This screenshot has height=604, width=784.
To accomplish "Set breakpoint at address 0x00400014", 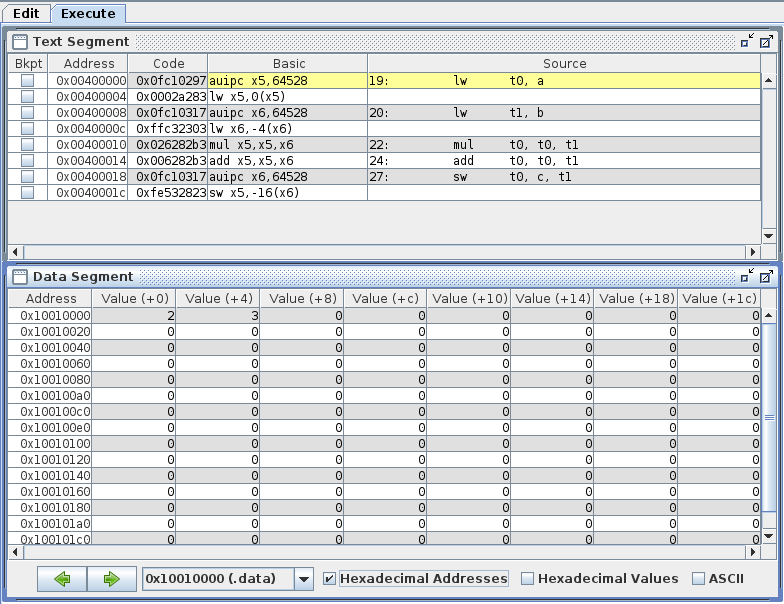I will tap(28, 160).
